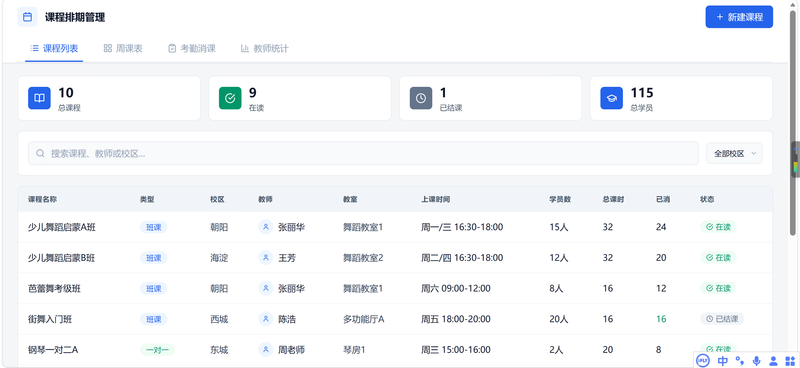Click the graduation cap icon on 总学员 card
Image resolution: width=800 pixels, height=368 pixels.
(x=612, y=98)
